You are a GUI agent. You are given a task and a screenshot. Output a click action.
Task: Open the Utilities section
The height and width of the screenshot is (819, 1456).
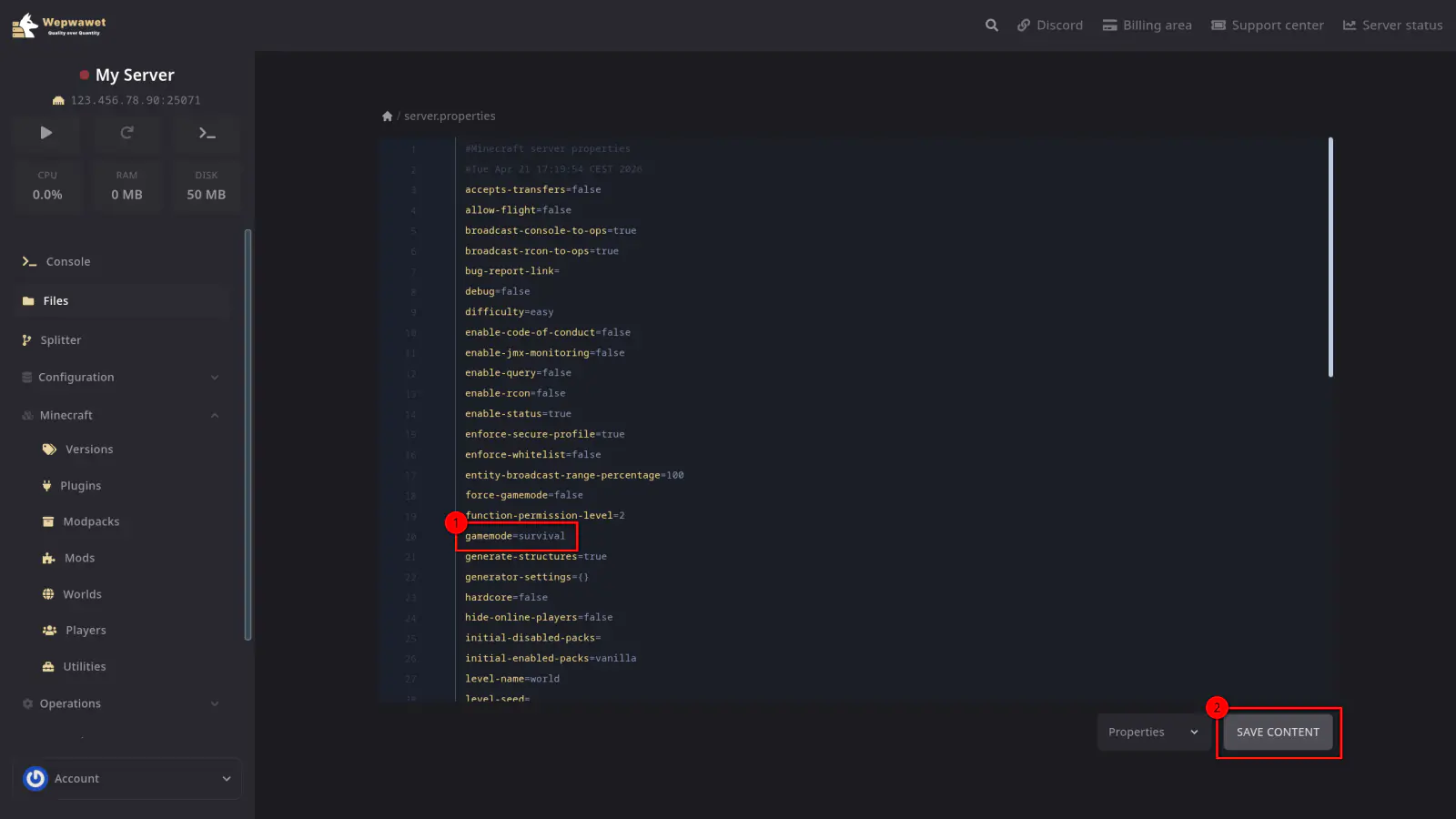(84, 666)
